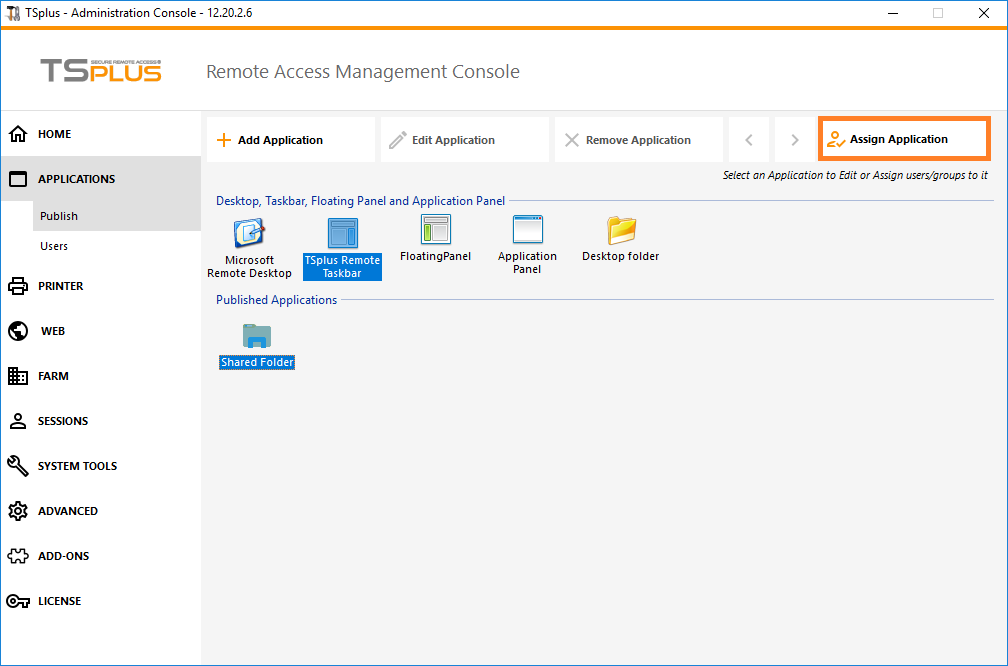Screen dimensions: 1008x666
Task: Select the Shared Folder published application
Action: (x=257, y=337)
